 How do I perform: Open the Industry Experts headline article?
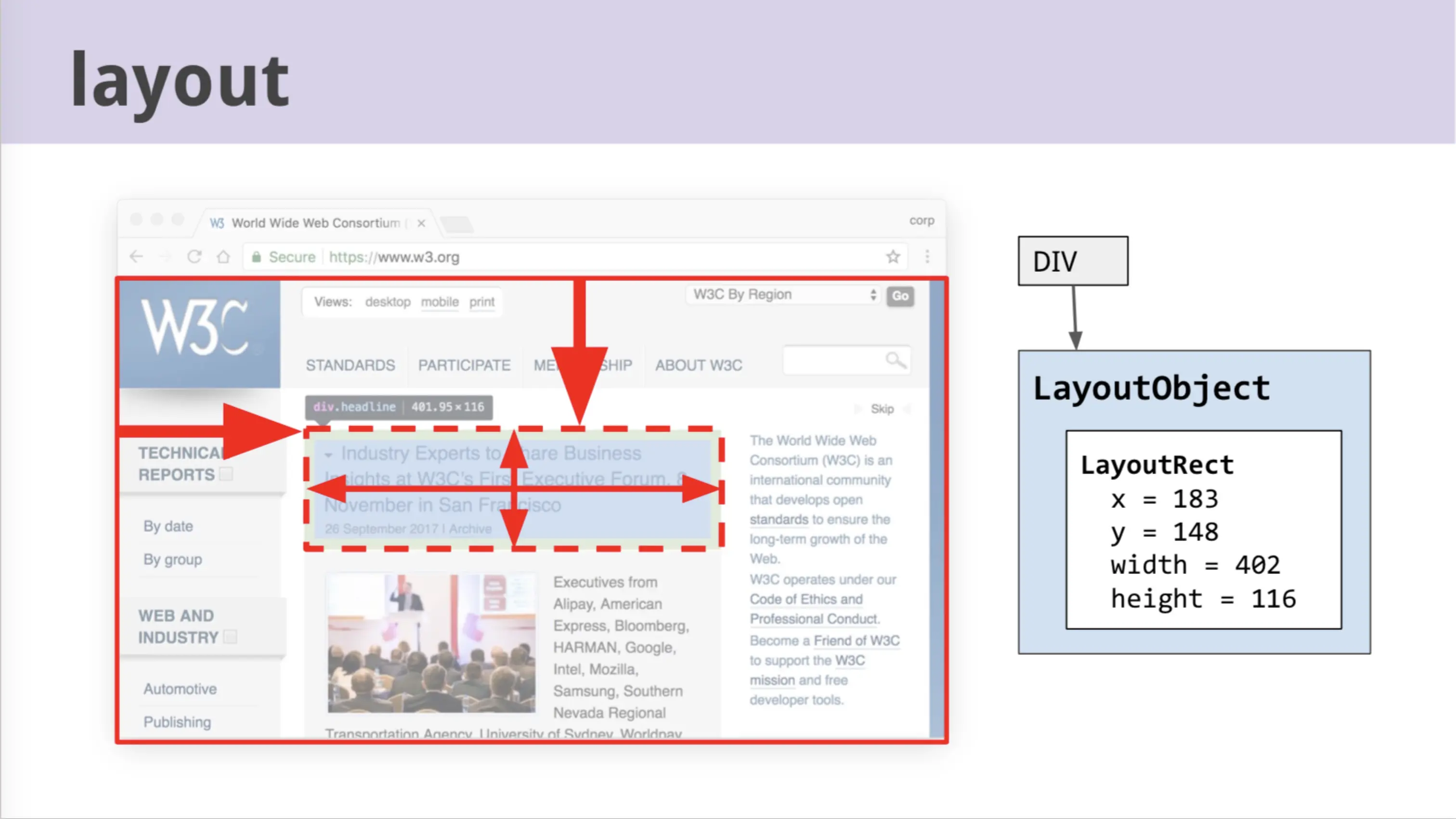[506, 479]
